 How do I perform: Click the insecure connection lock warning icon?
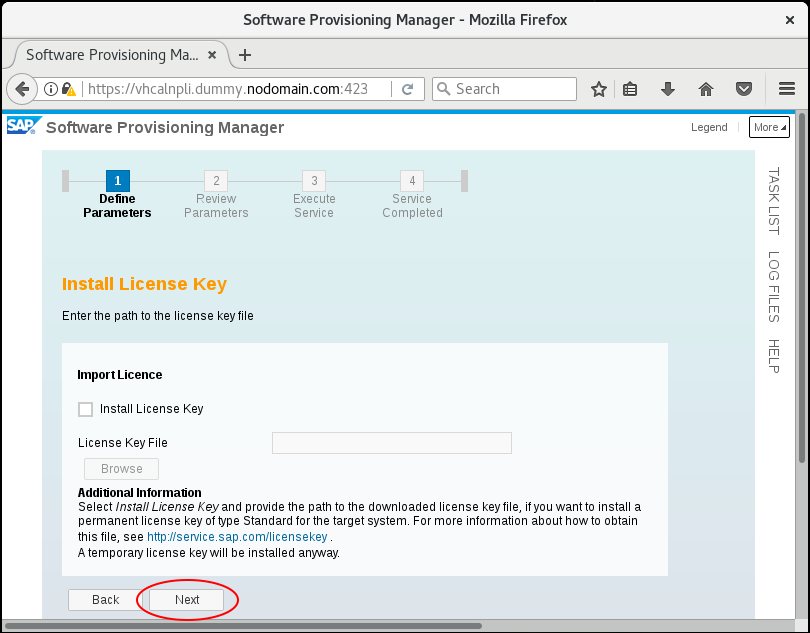coord(68,89)
